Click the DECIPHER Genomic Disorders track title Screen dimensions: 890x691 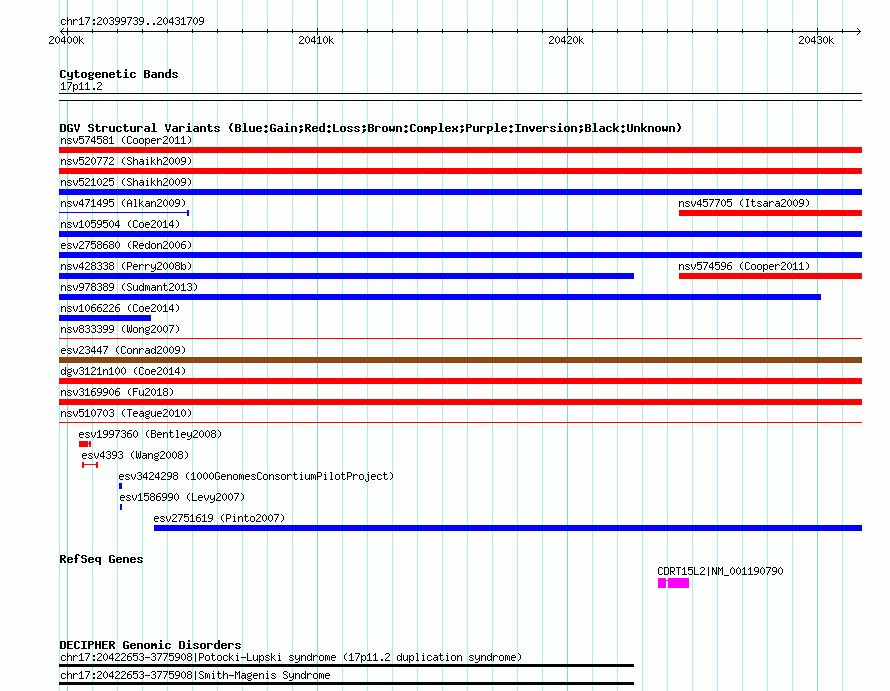pos(150,645)
